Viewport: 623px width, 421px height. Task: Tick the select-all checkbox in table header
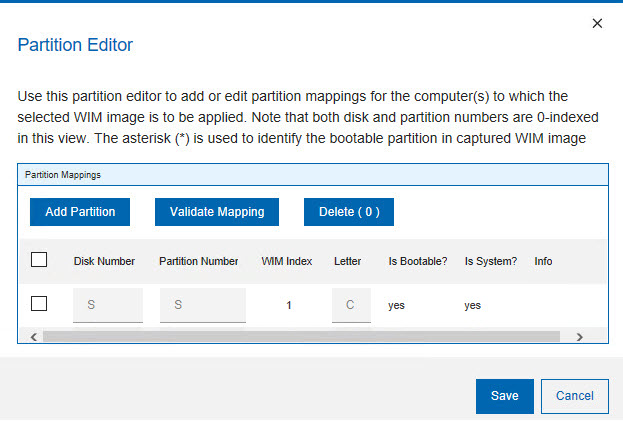coord(40,260)
